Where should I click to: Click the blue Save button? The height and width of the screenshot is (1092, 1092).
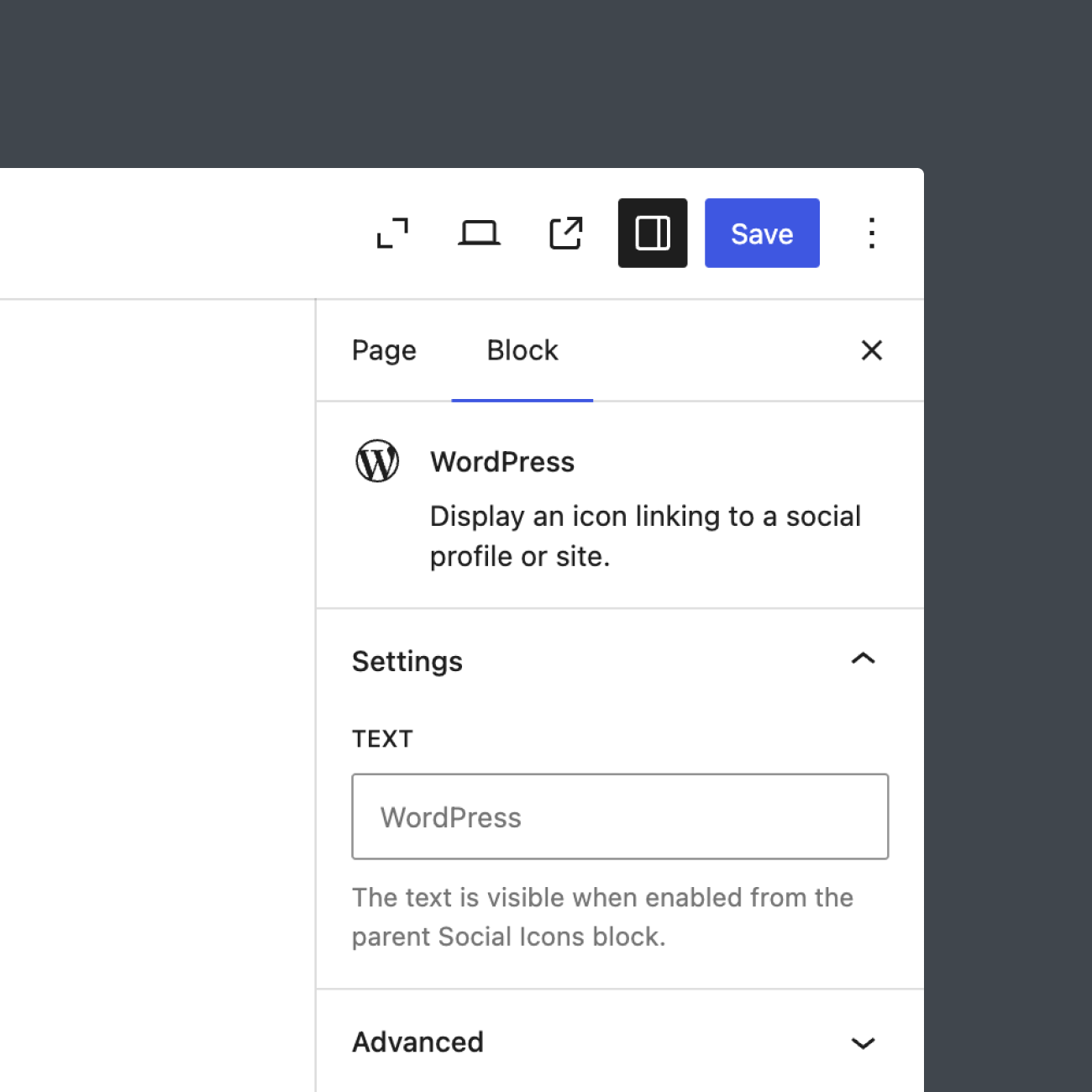coord(762,234)
